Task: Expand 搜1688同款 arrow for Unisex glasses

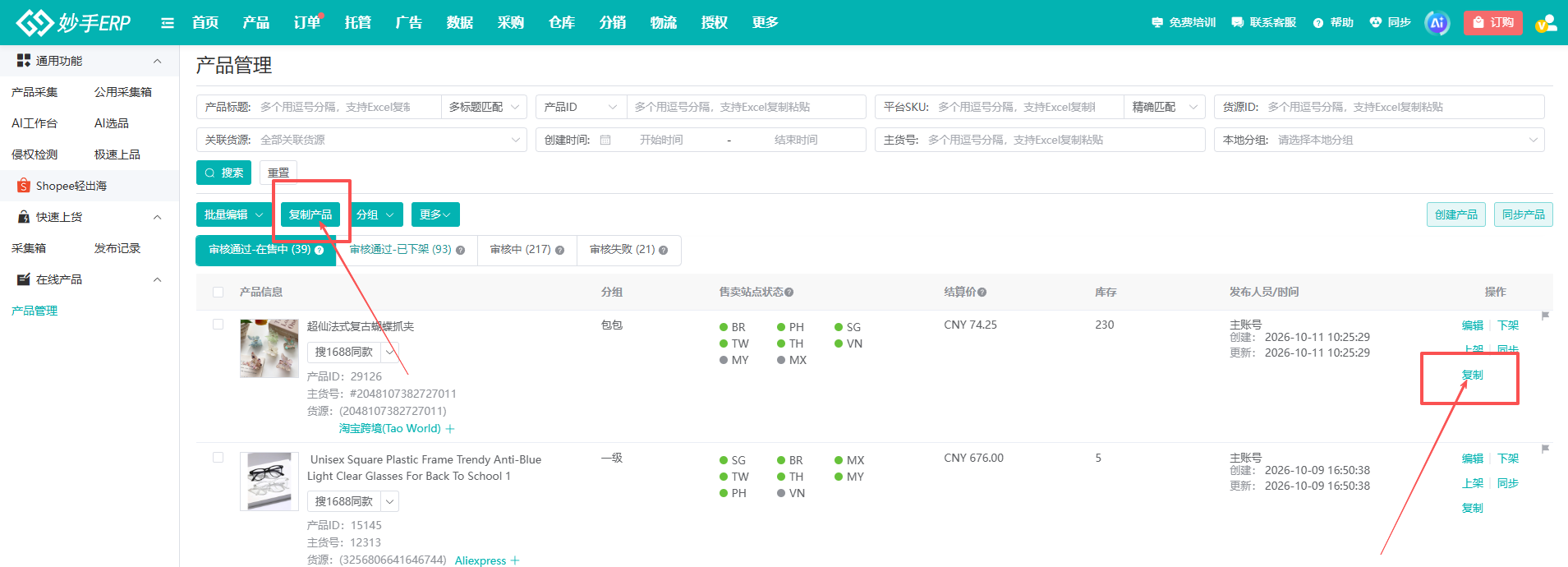Action: coord(390,501)
